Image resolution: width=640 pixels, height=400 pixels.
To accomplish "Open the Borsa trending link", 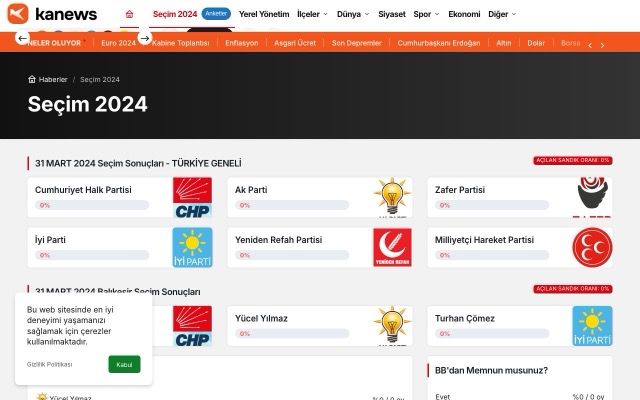I will (x=570, y=43).
